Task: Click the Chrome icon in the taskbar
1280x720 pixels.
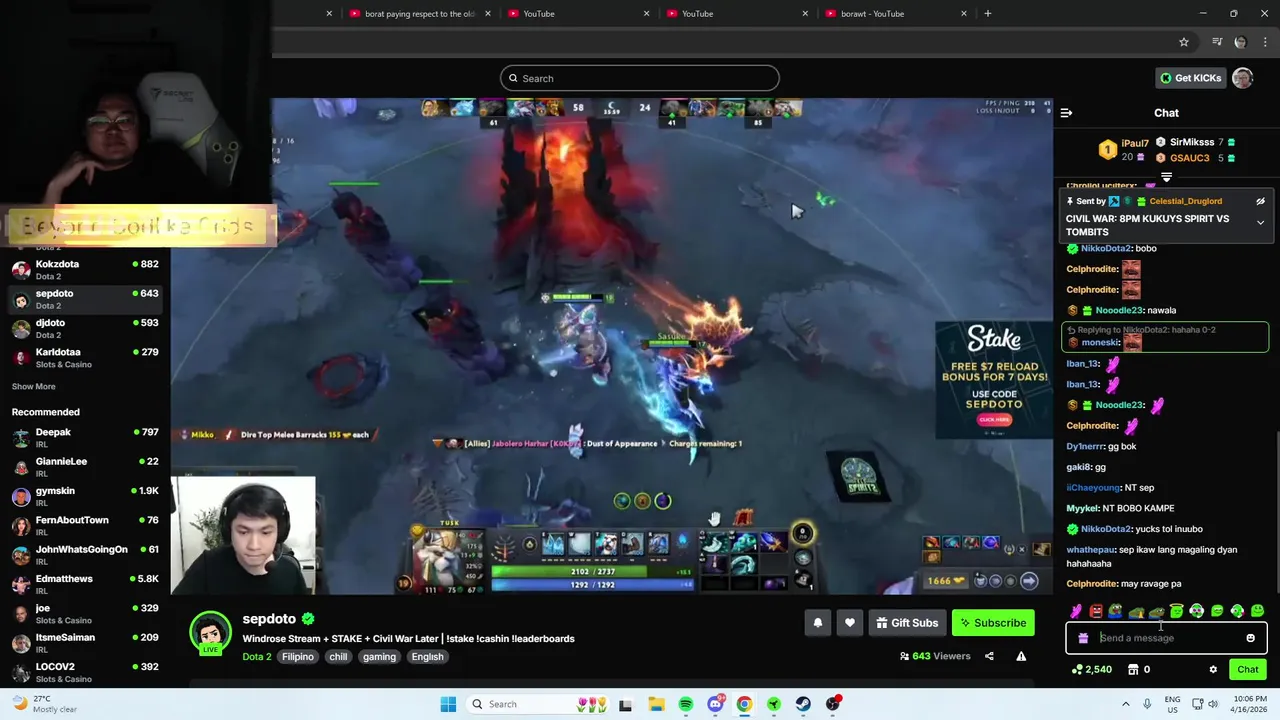Action: point(744,704)
